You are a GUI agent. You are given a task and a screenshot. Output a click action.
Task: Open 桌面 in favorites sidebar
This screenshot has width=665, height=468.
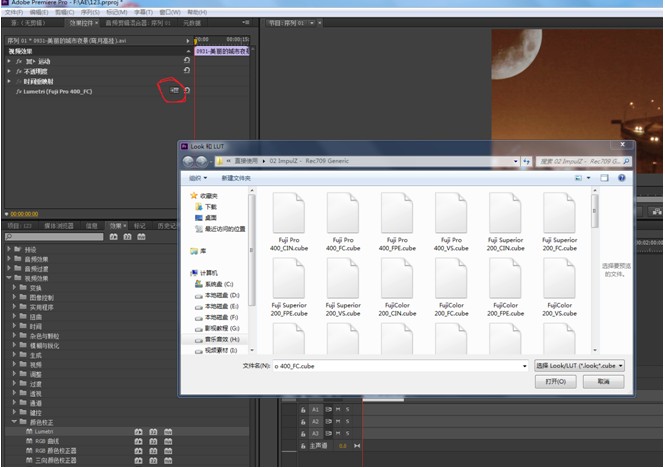pyautogui.click(x=206, y=218)
